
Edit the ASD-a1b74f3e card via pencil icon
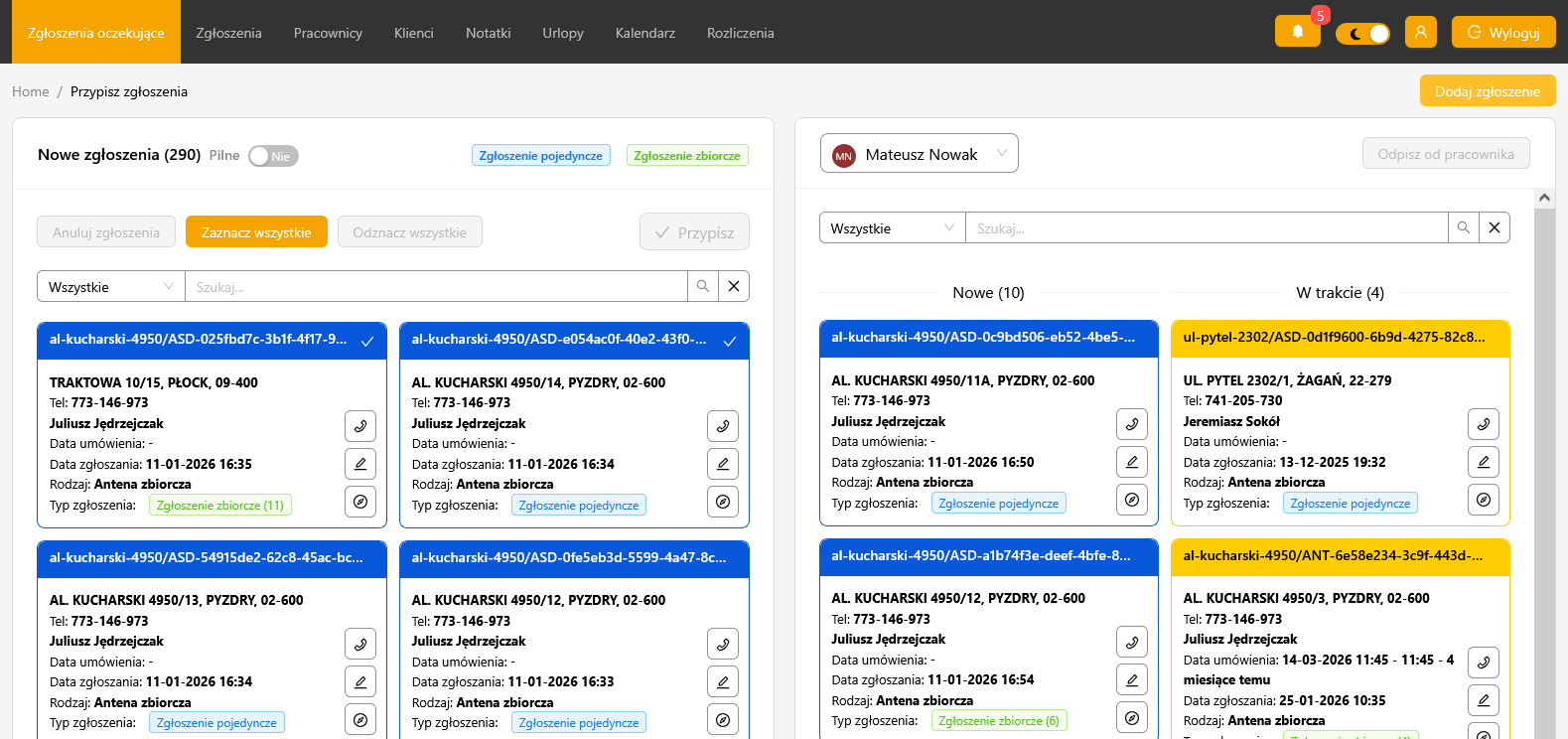(1132, 679)
